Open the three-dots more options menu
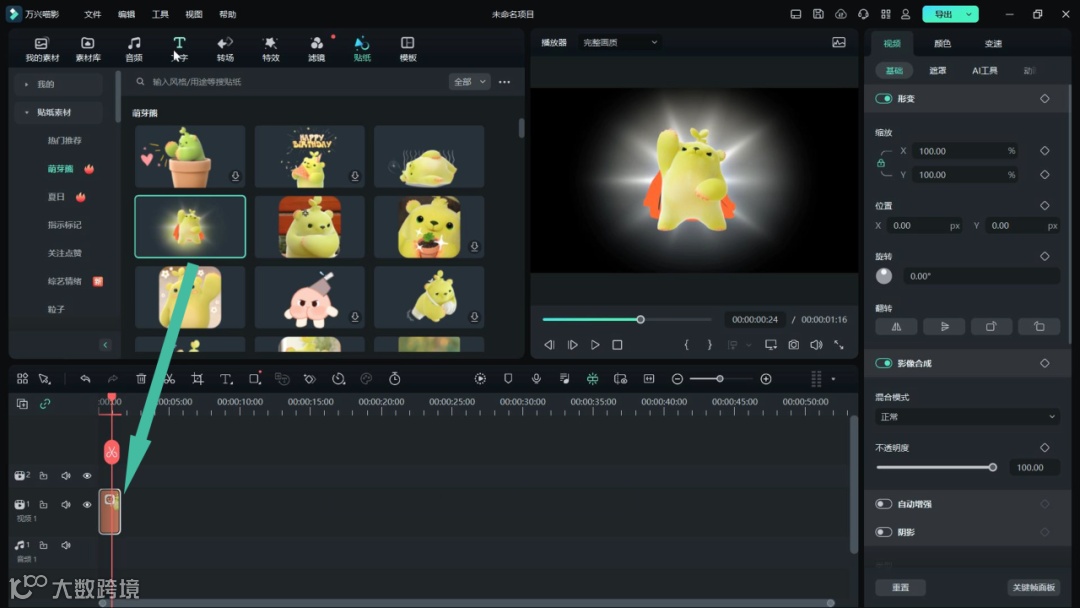This screenshot has height=608, width=1080. (505, 82)
